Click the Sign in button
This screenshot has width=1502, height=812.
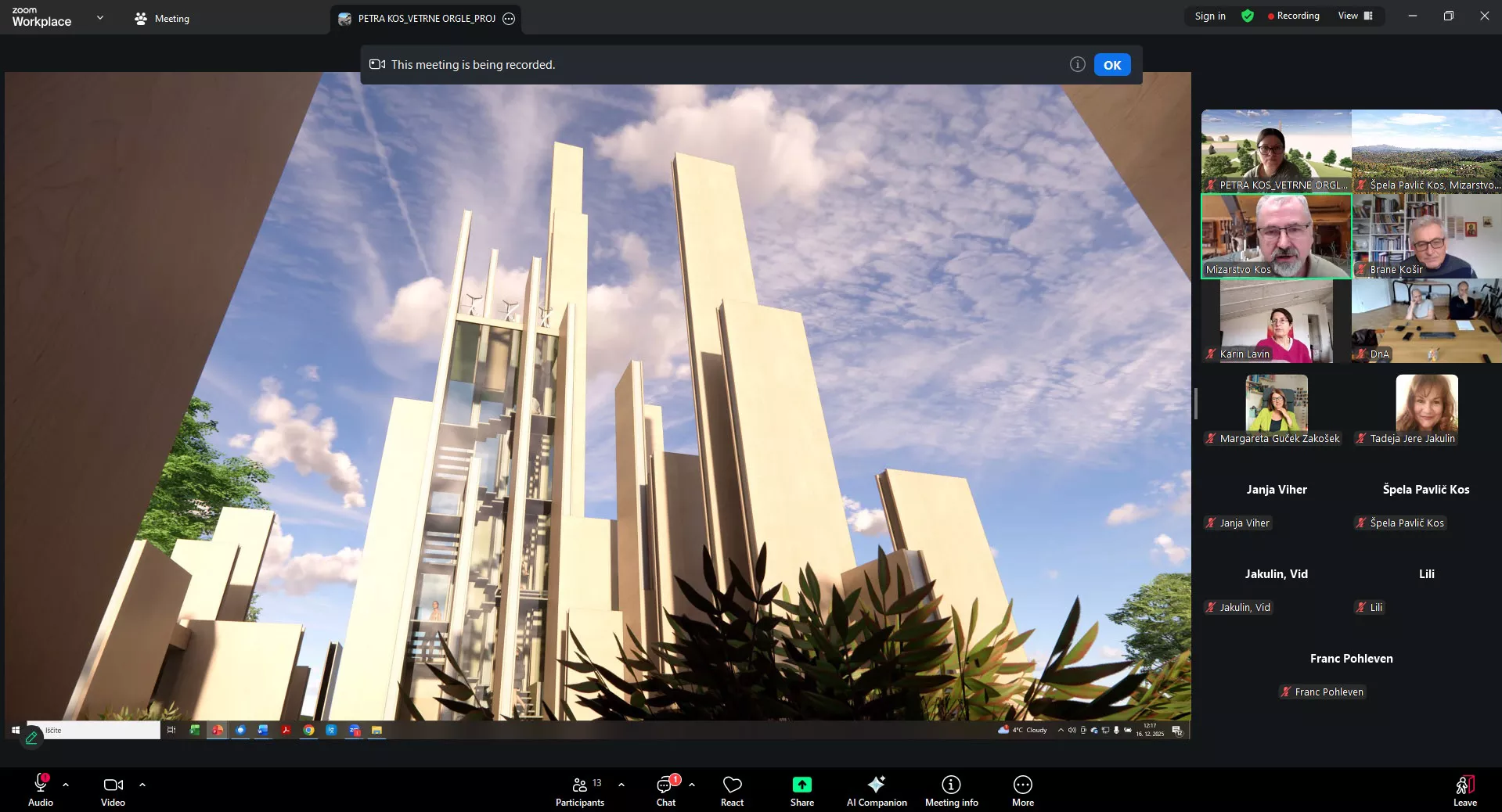tap(1210, 16)
